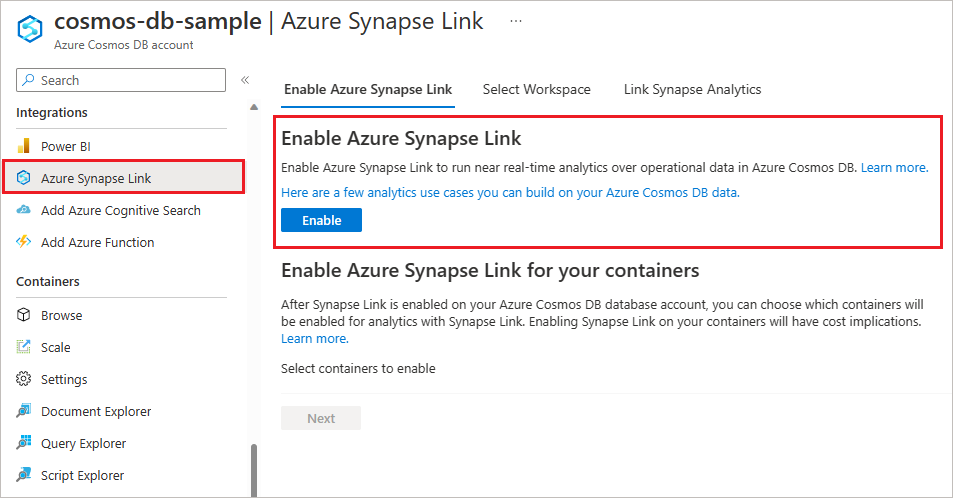Click the Power BI icon in sidebar
The image size is (953, 498).
pos(24,146)
